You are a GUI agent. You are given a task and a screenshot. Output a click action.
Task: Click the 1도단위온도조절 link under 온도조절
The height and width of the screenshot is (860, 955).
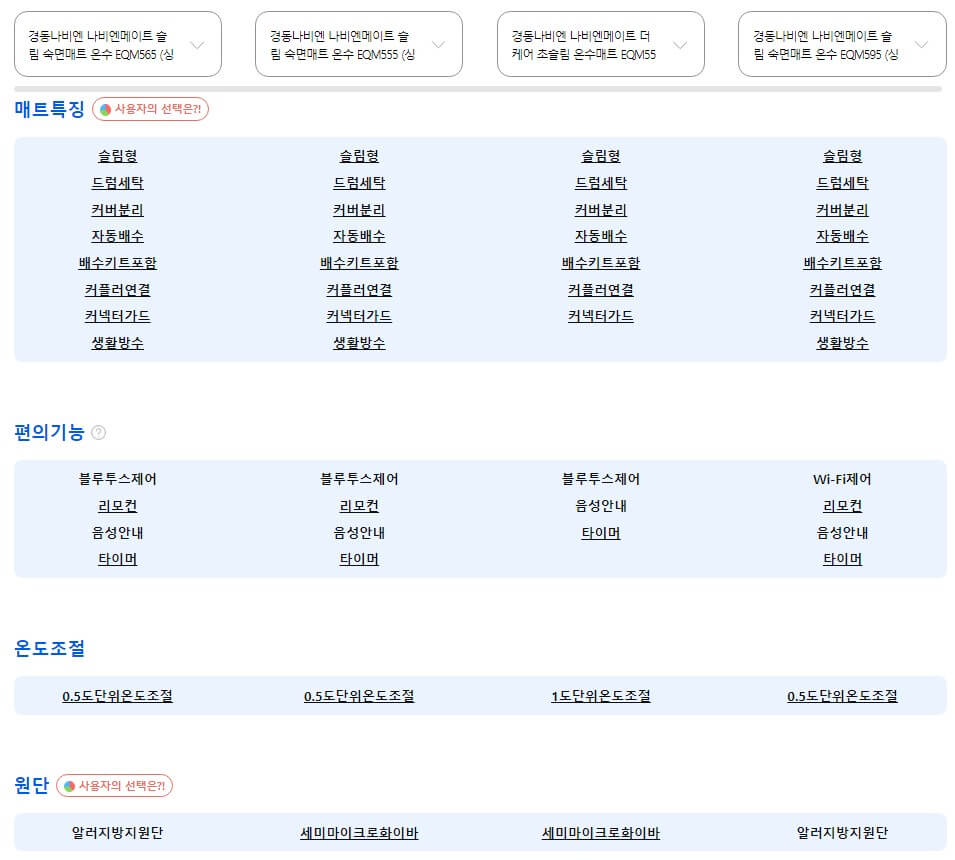click(599, 697)
